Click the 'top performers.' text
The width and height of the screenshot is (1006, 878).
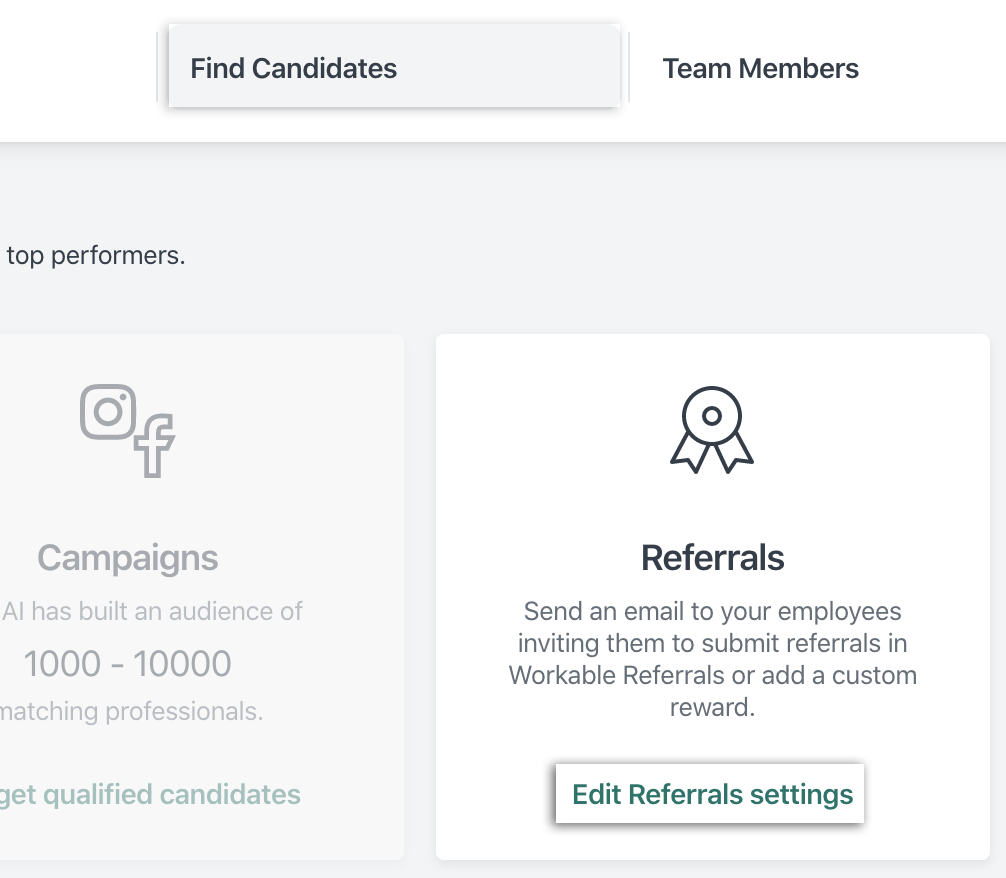(95, 255)
